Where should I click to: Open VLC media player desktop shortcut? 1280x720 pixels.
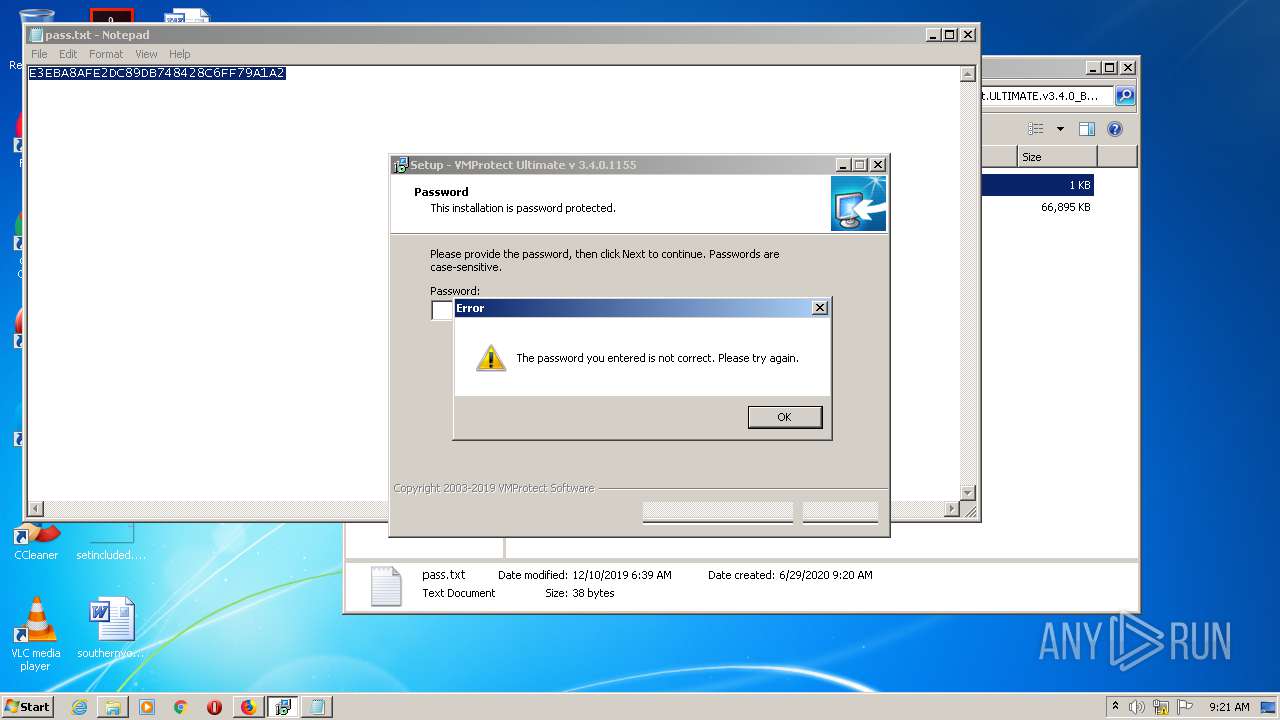click(35, 634)
